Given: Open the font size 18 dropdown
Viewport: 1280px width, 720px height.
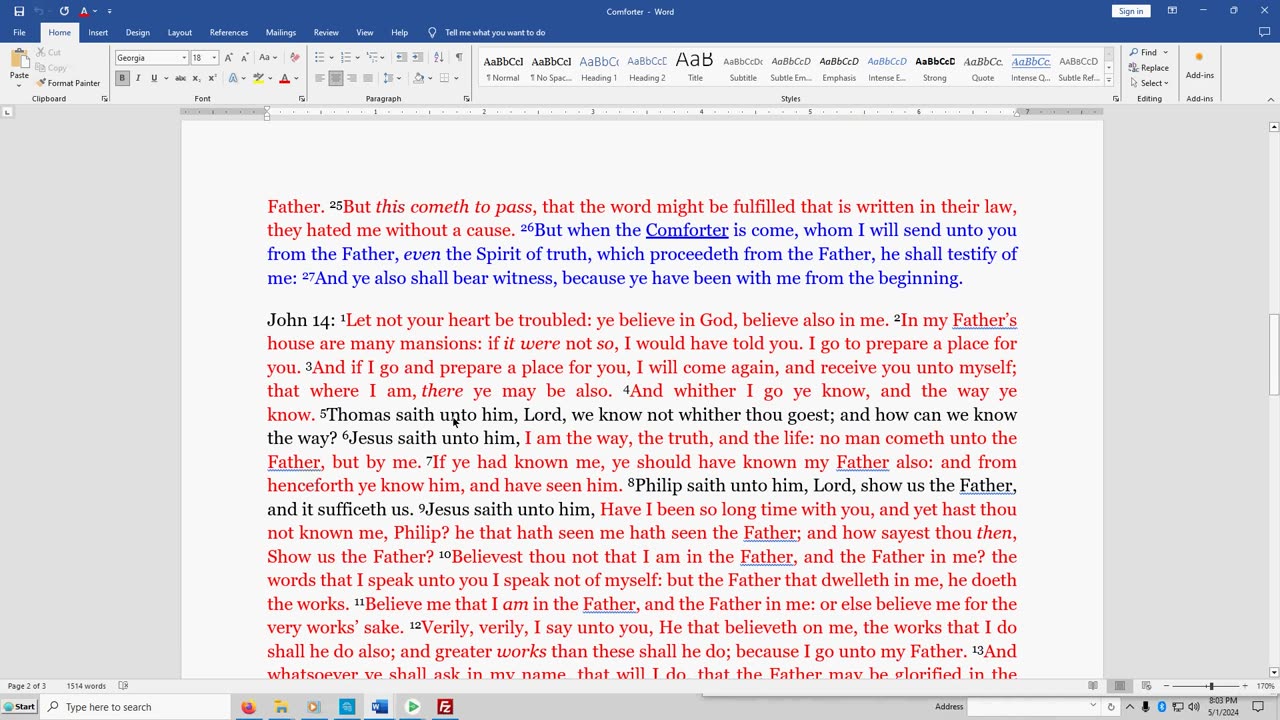Looking at the screenshot, I should pyautogui.click(x=213, y=58).
